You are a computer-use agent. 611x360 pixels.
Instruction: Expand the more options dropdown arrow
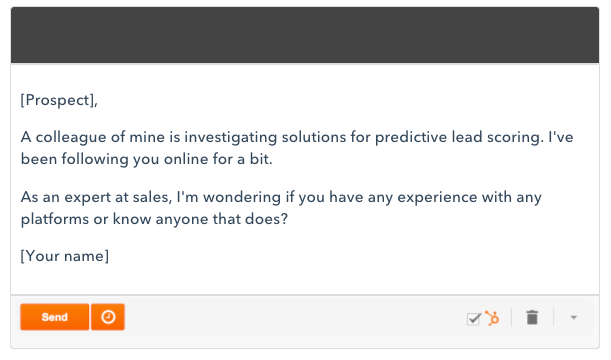point(574,318)
